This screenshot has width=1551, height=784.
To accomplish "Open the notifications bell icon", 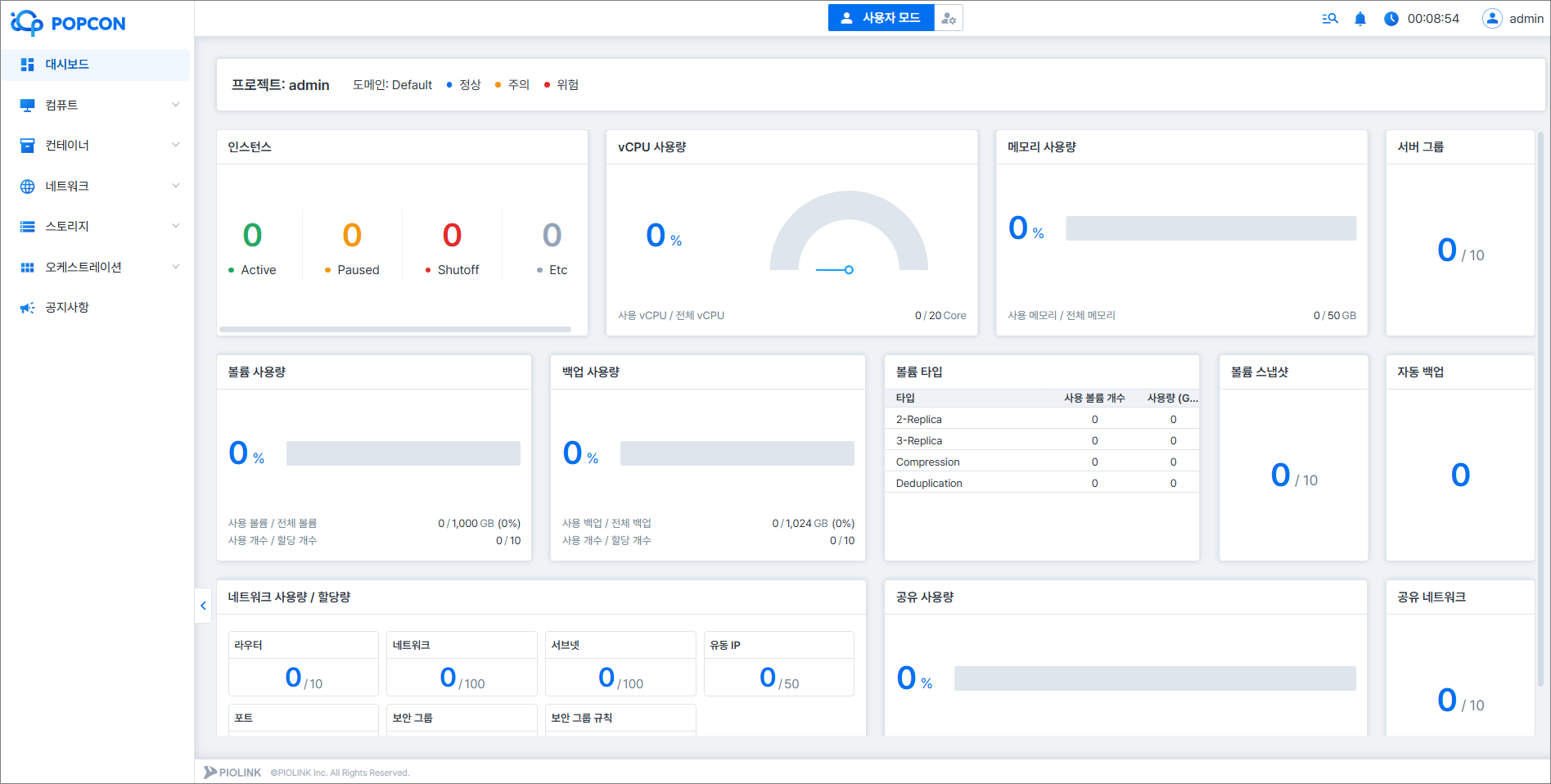I will [1359, 19].
